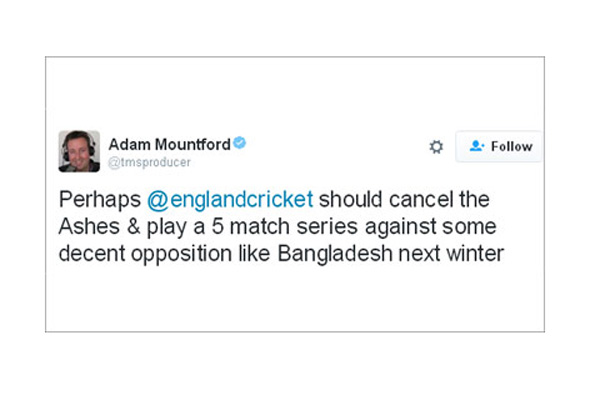Click the "next winter" phrase

[451, 254]
